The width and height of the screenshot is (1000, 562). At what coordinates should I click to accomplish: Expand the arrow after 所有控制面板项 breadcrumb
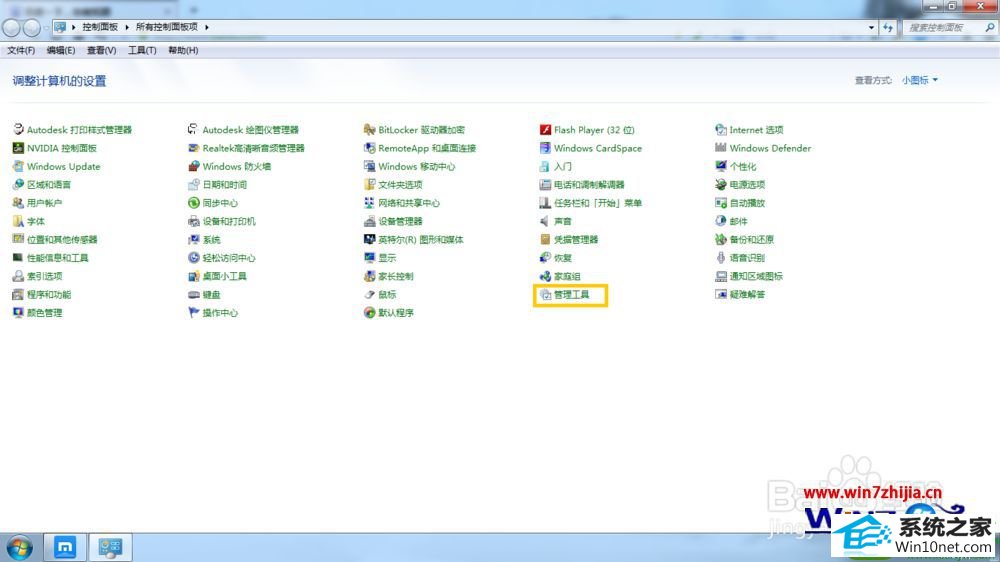pyautogui.click(x=207, y=27)
